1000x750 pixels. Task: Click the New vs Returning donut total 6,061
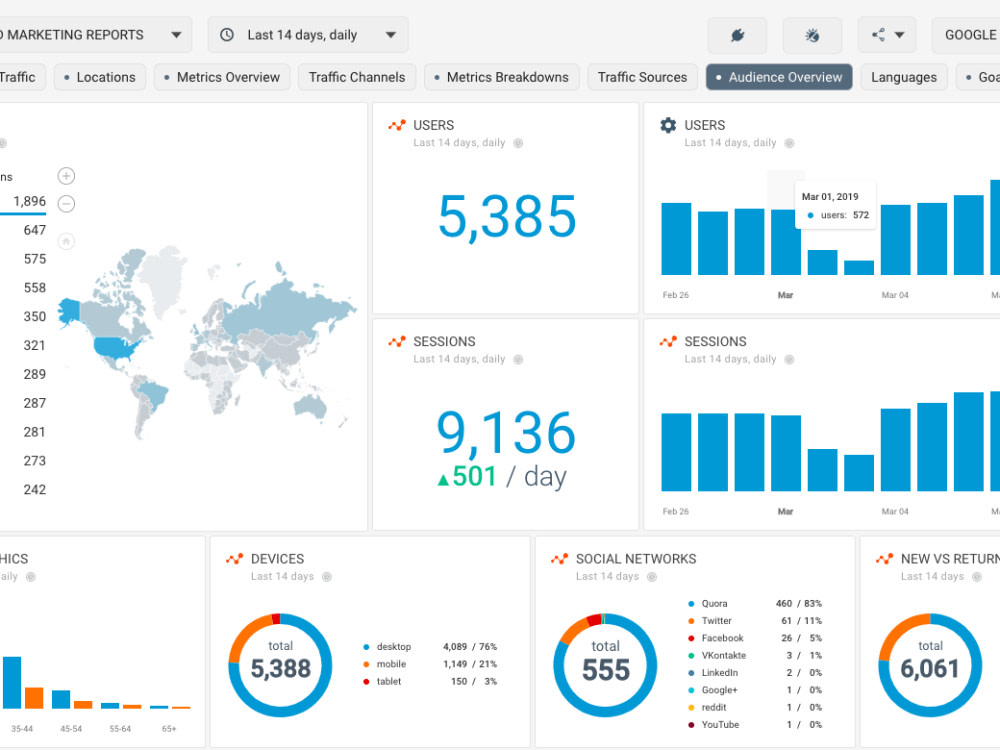click(x=930, y=668)
